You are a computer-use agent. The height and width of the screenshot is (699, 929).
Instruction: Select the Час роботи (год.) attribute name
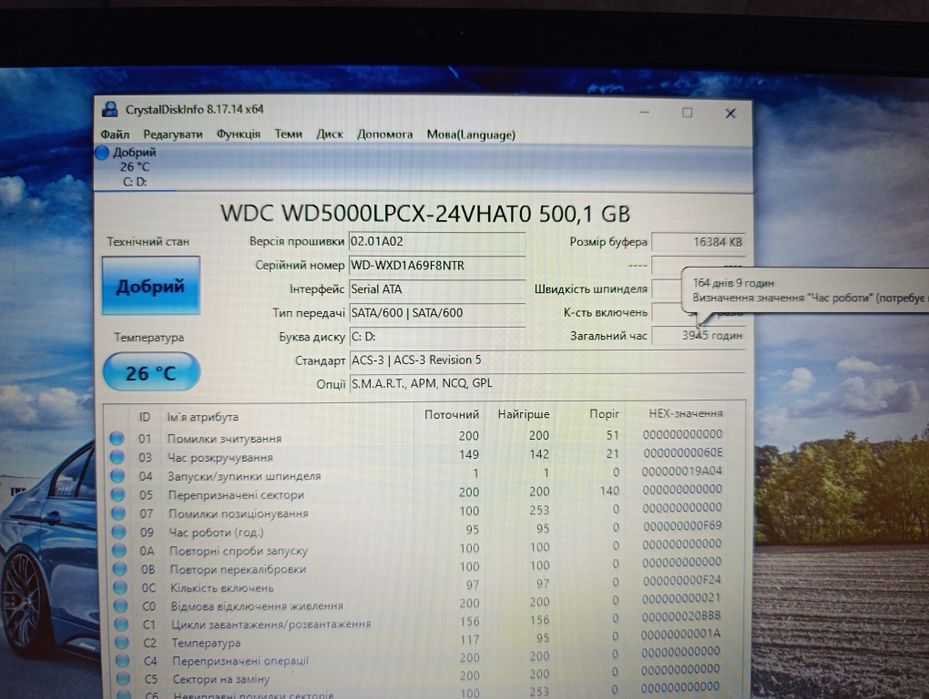tap(216, 532)
